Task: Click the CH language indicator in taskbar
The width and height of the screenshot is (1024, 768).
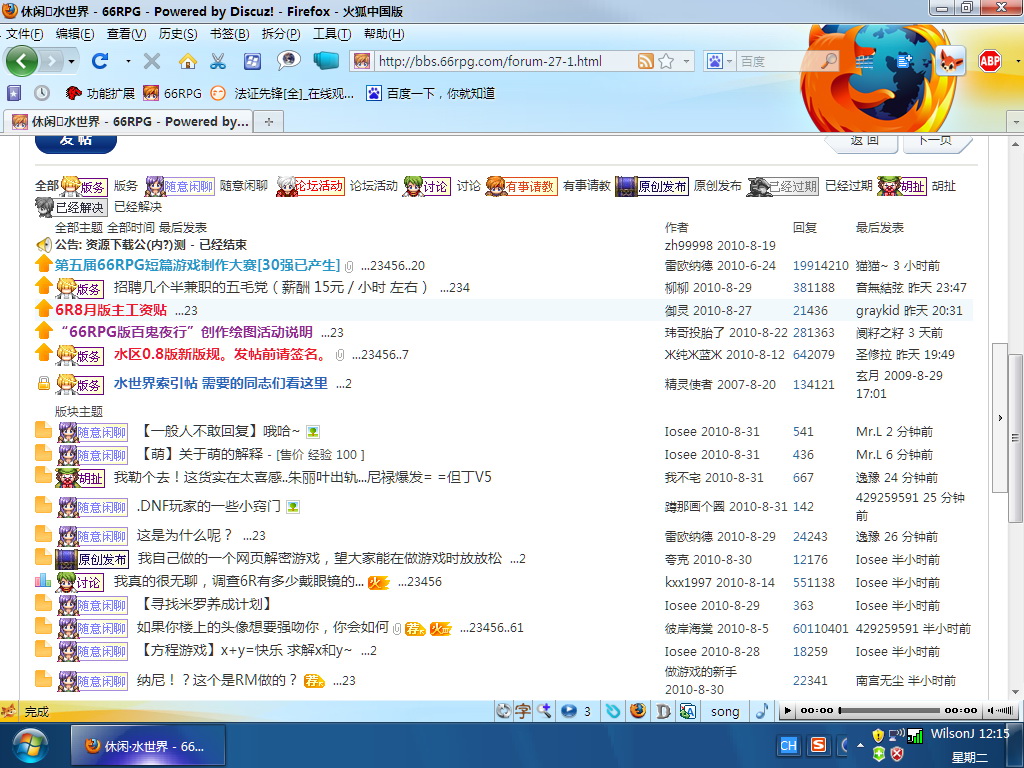Action: coord(788,745)
